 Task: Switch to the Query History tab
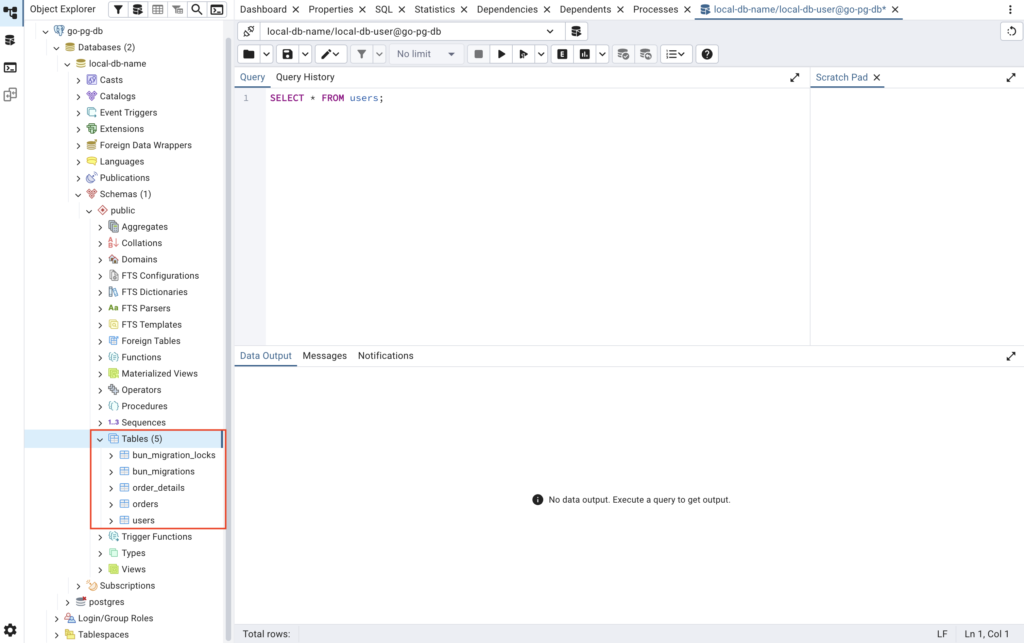(305, 77)
